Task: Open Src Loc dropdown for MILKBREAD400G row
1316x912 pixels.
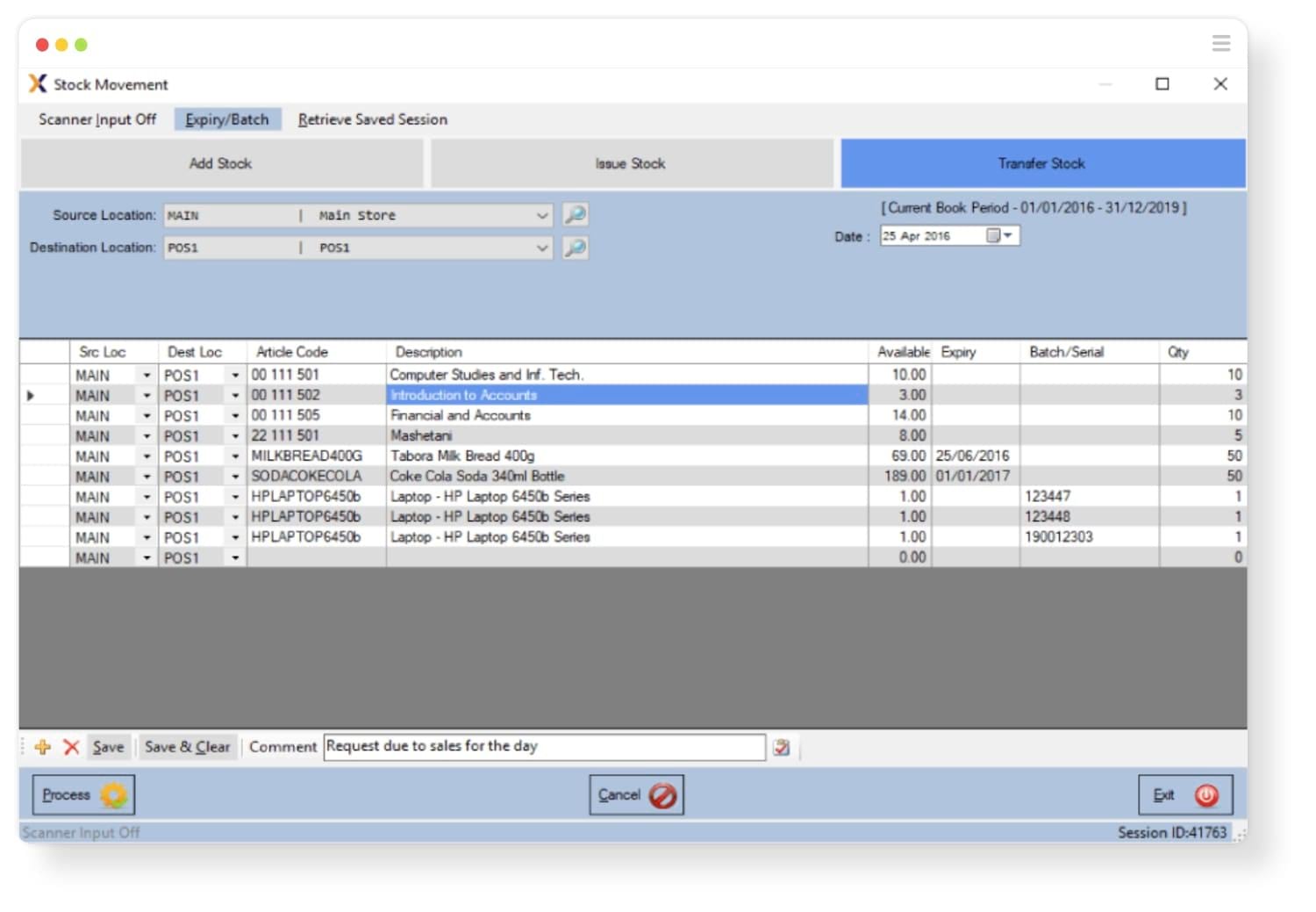Action: pyautogui.click(x=147, y=456)
